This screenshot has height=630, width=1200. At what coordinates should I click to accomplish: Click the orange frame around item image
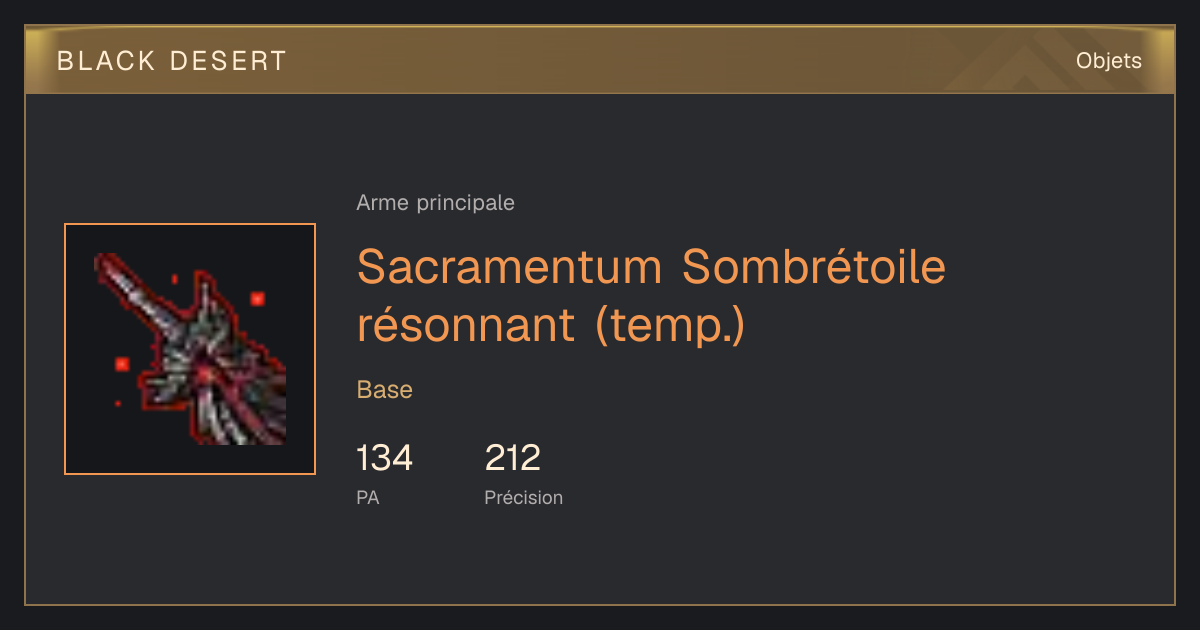point(190,225)
